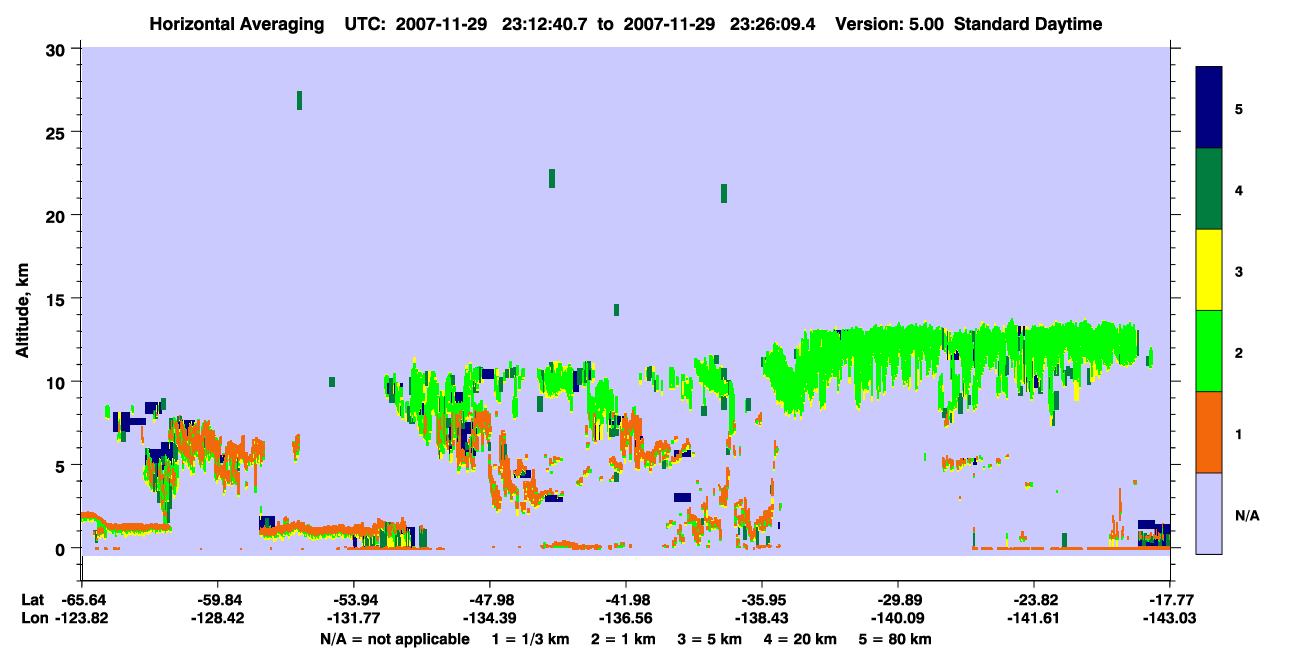Click the 'Lat' axis row label
Viewport: 1300px width, 667px height.
(32, 600)
